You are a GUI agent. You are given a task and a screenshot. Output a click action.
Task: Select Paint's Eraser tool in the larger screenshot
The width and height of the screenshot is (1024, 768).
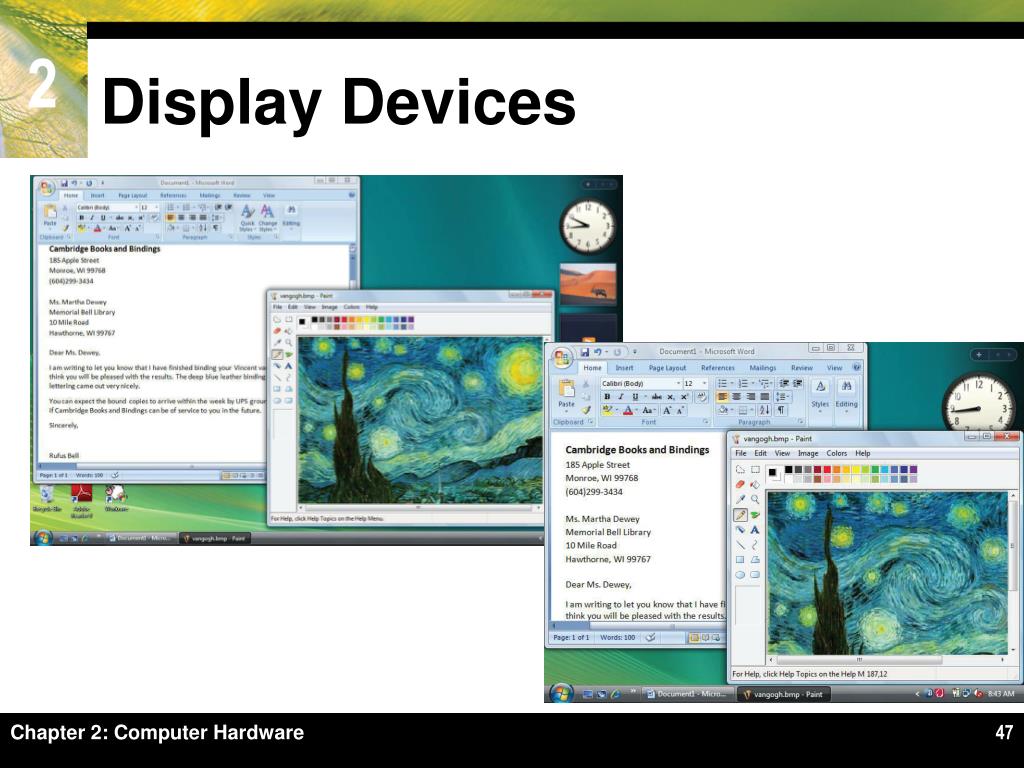tap(740, 484)
